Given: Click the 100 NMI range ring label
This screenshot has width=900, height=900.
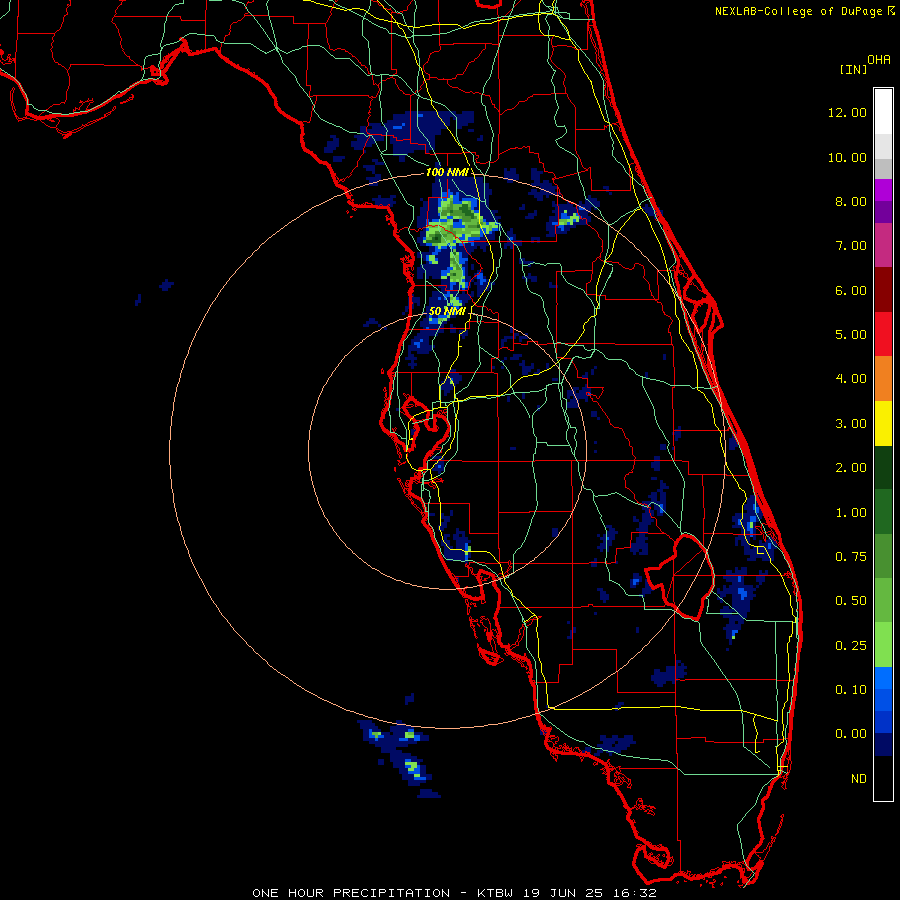Looking at the screenshot, I should click(x=449, y=172).
